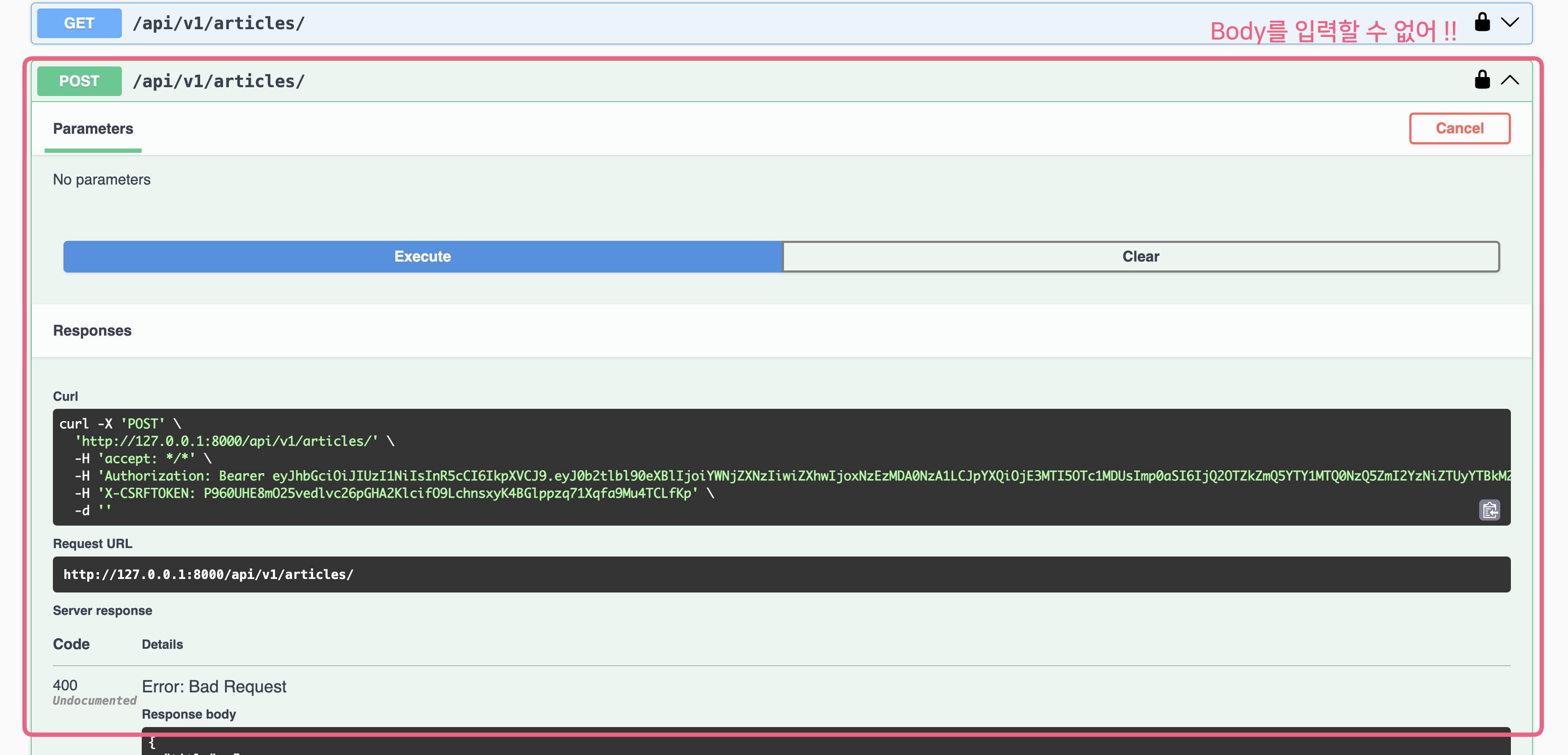The image size is (1568, 755).
Task: Click the blue GET method badge
Action: (x=79, y=23)
